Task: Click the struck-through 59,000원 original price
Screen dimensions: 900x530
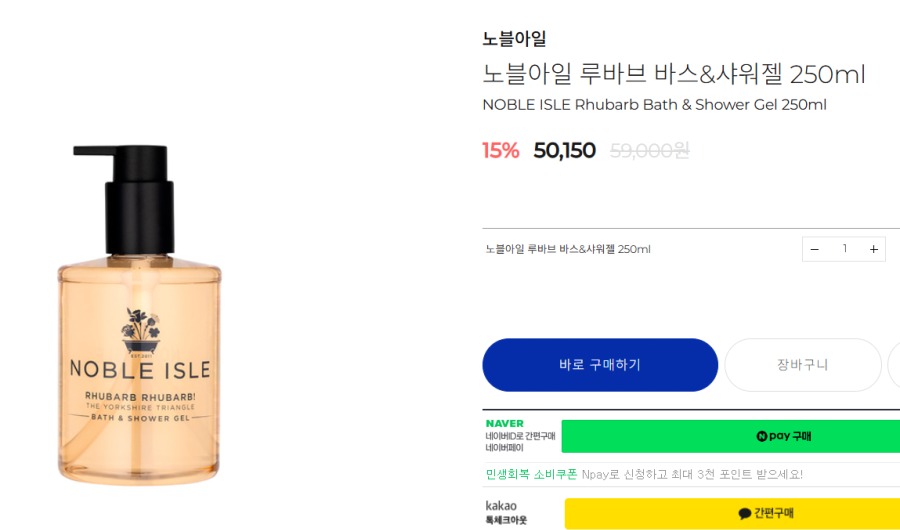Action: click(649, 151)
